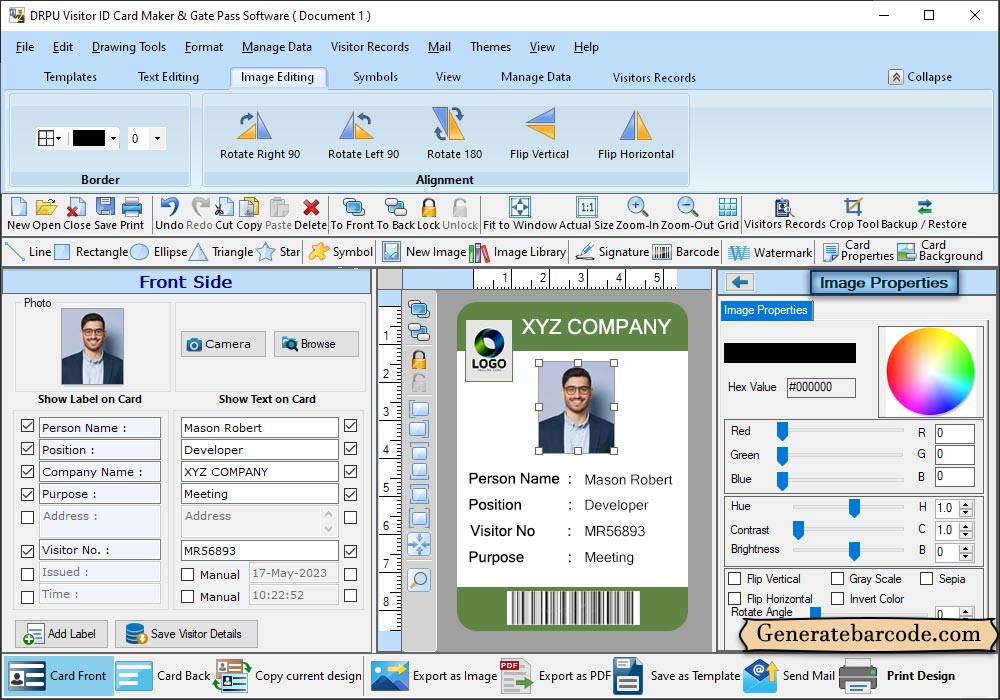Uncheck the Person Name label checkbox
Image resolution: width=1000 pixels, height=700 pixels.
27,426
